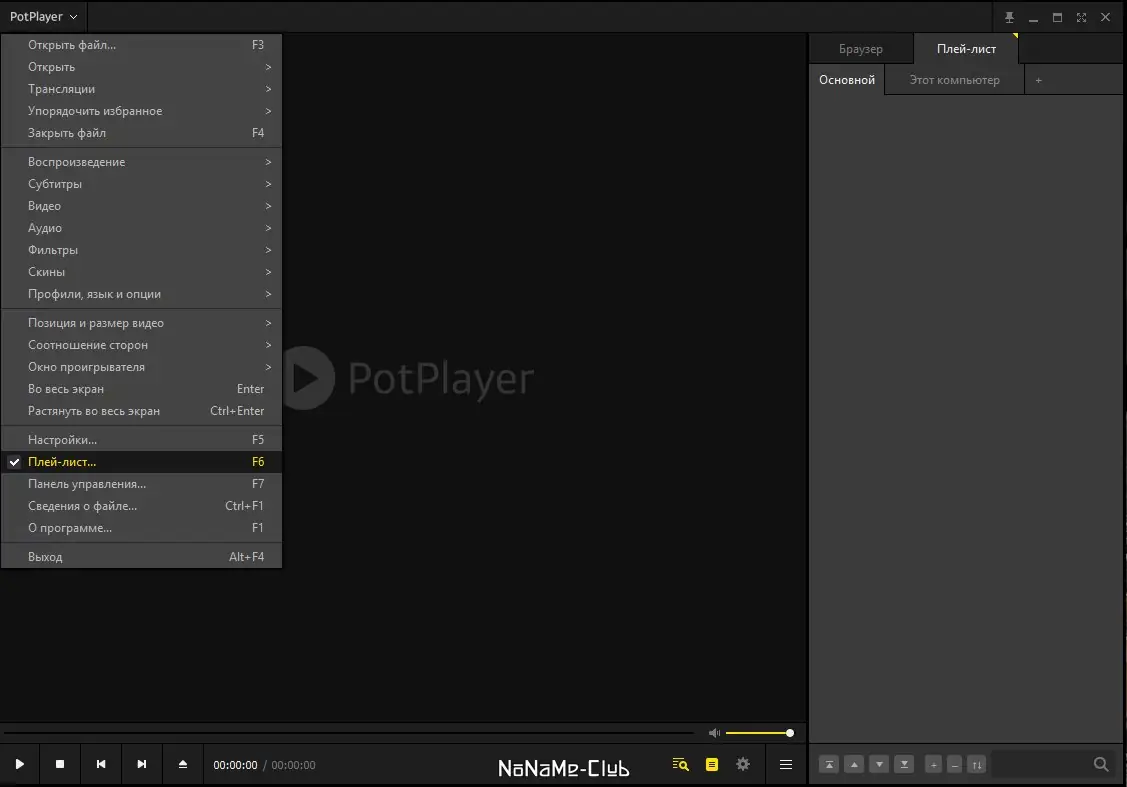The width and height of the screenshot is (1127, 787).
Task: Skip to the next track
Action: pos(142,765)
